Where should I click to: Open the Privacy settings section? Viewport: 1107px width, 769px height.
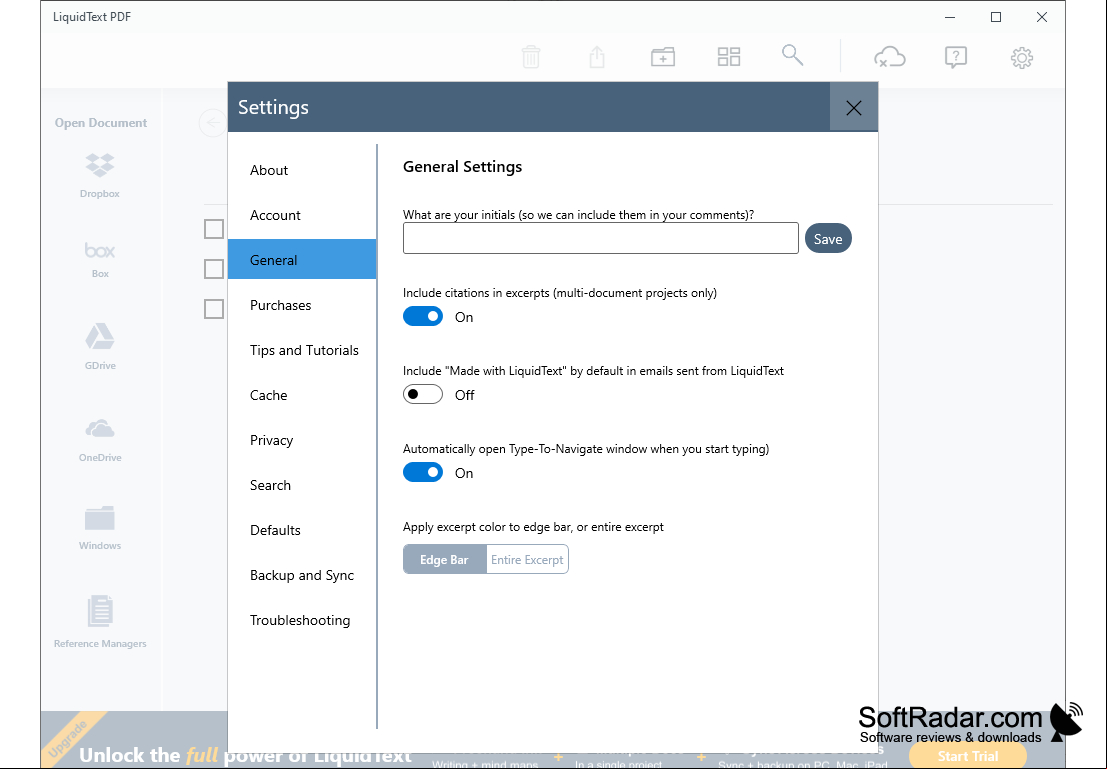pyautogui.click(x=302, y=441)
